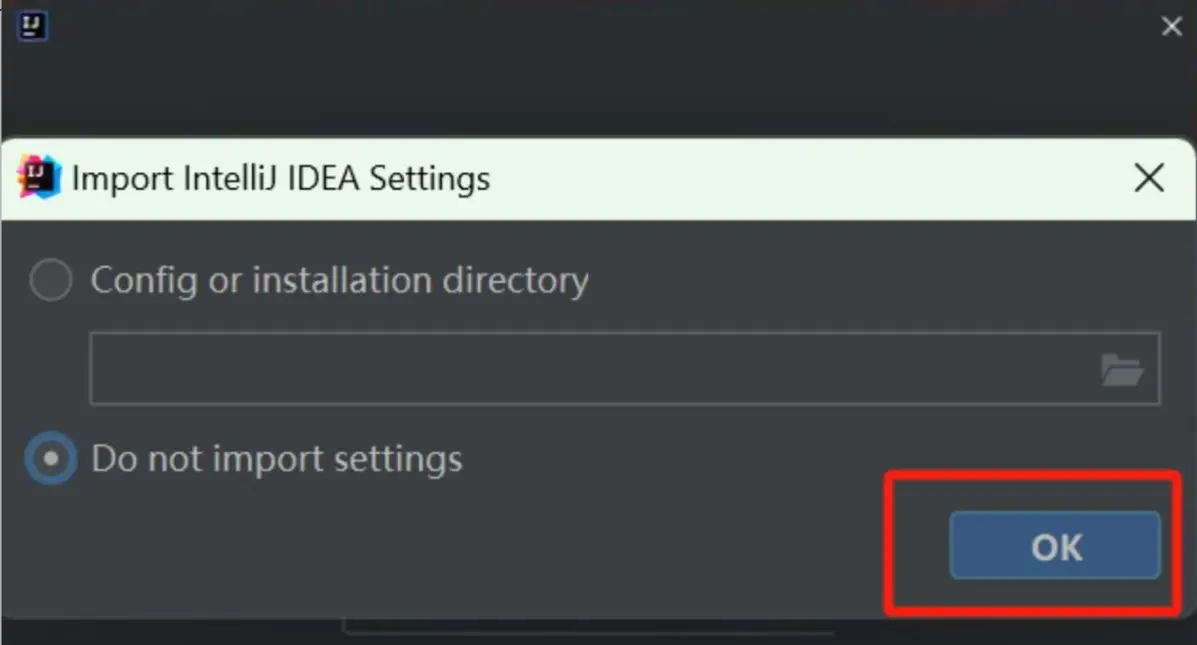Select the 'Config or installation directory' radio button
Viewport: 1197px width, 645px height.
click(x=51, y=281)
